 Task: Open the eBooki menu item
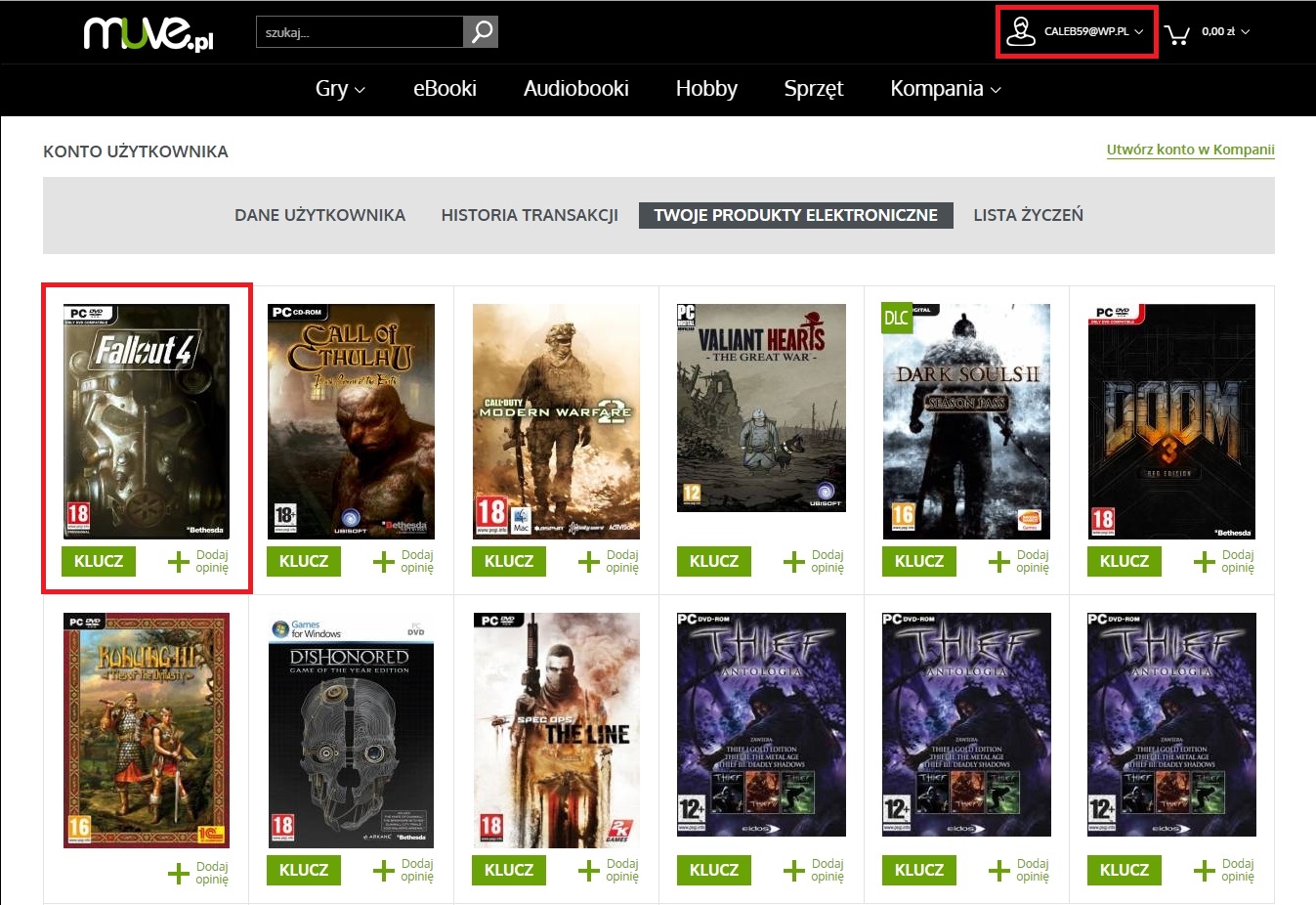(445, 89)
